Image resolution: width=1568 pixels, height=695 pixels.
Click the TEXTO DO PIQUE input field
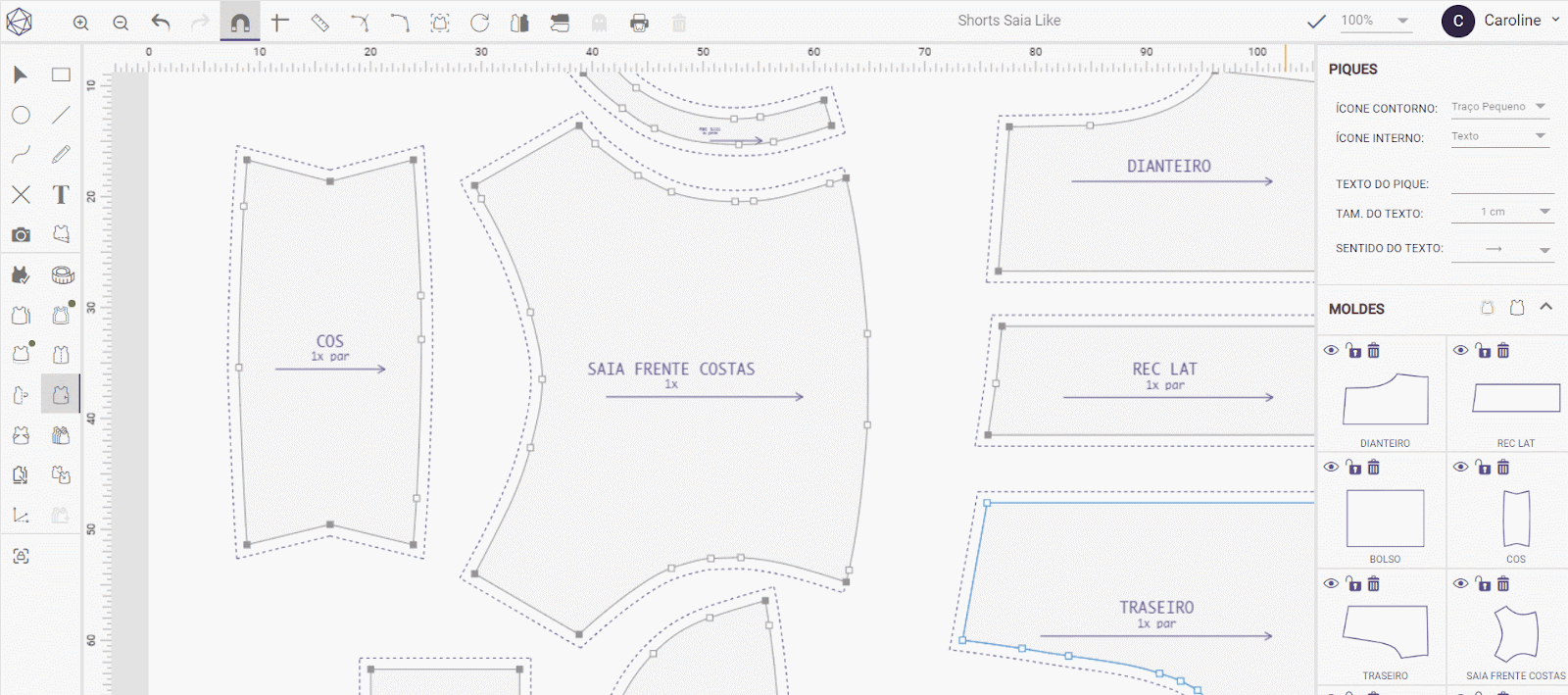pos(1502,182)
